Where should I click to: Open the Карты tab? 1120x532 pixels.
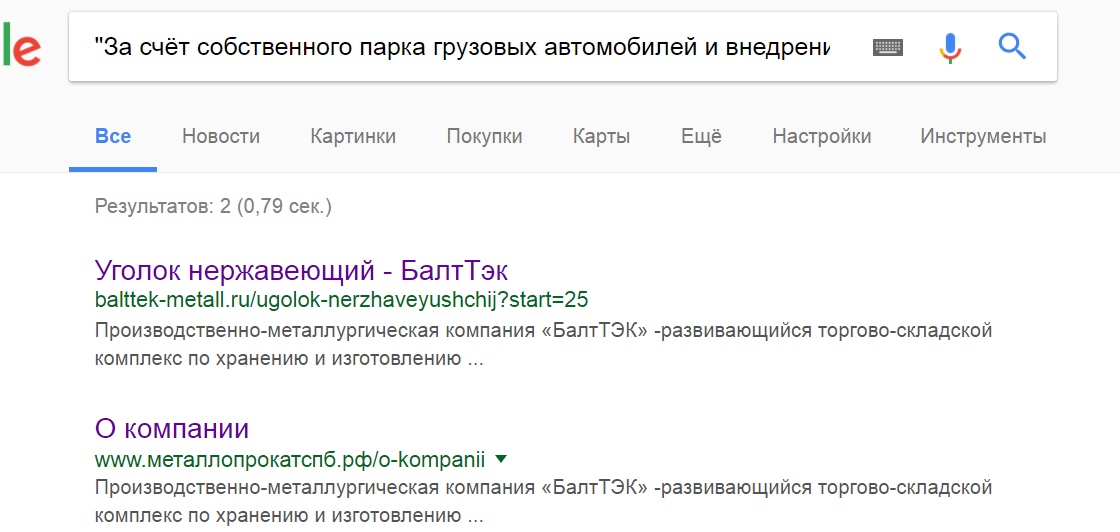tap(601, 137)
